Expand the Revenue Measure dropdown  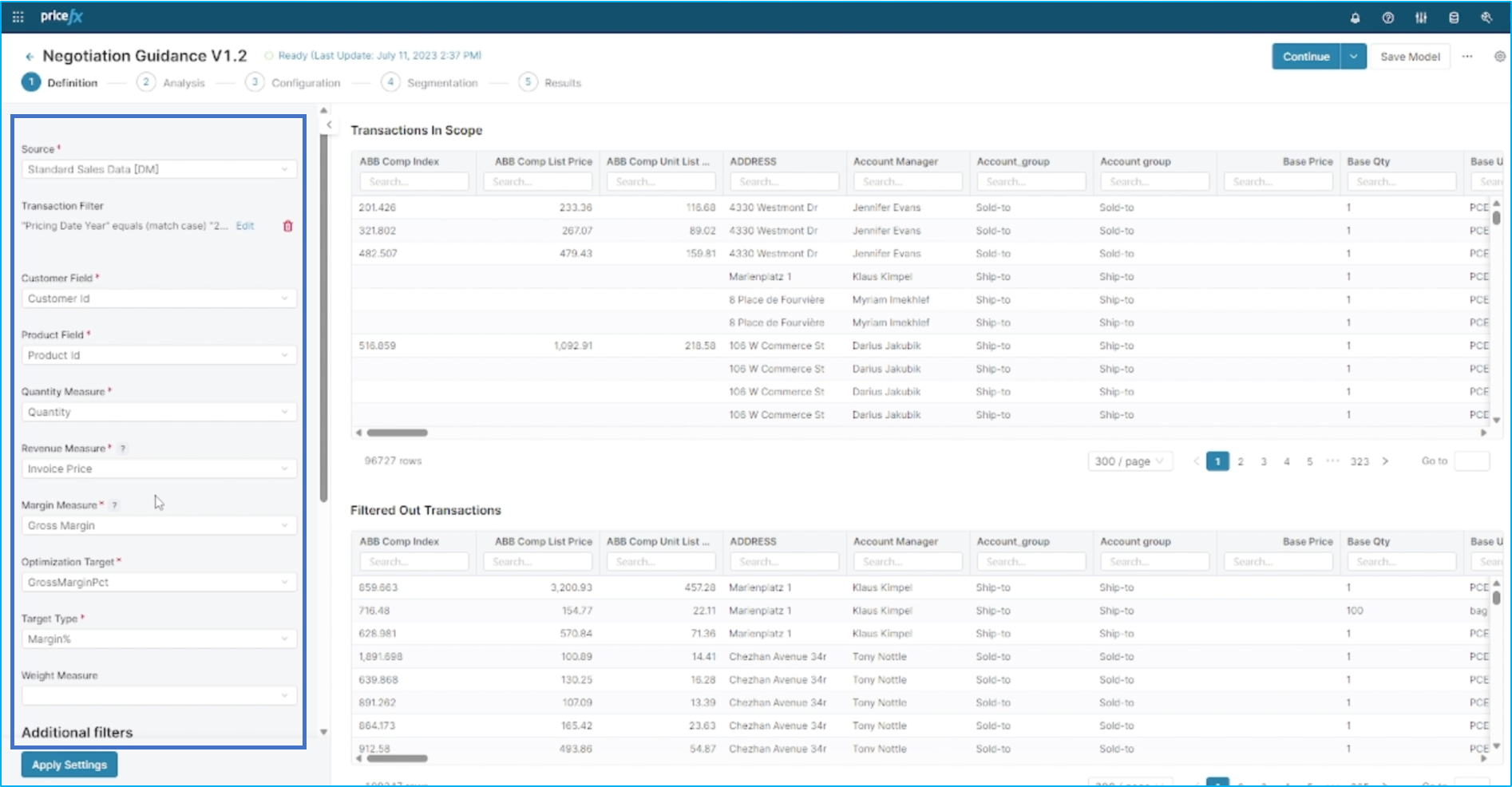[x=158, y=469]
